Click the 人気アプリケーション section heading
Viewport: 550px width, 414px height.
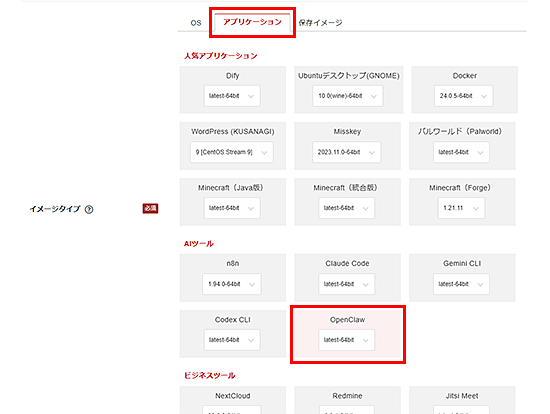[x=221, y=56]
